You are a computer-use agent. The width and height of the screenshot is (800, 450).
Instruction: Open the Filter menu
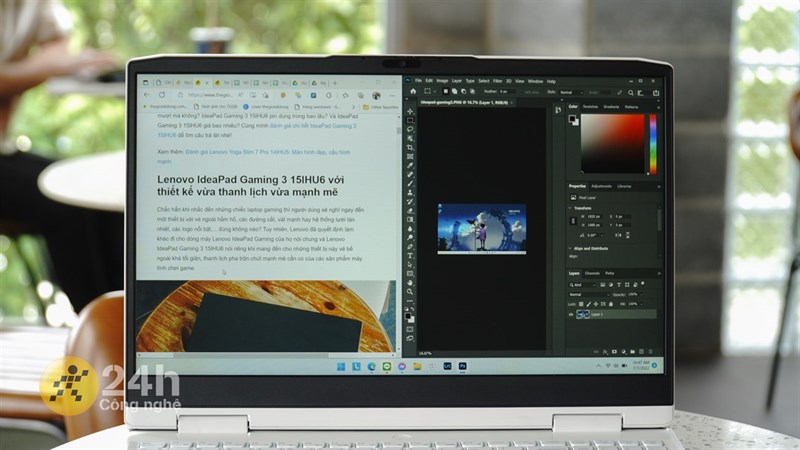497,81
